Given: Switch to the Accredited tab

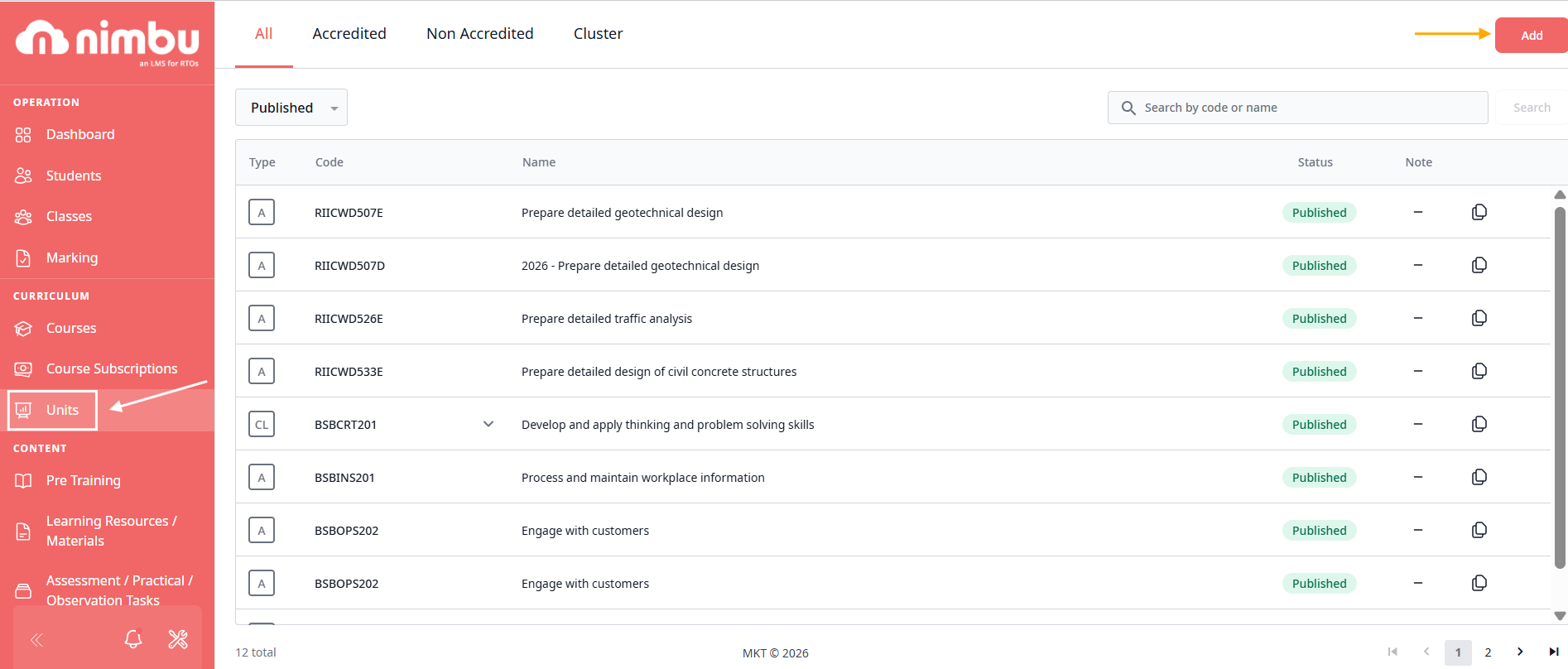Looking at the screenshot, I should point(349,34).
